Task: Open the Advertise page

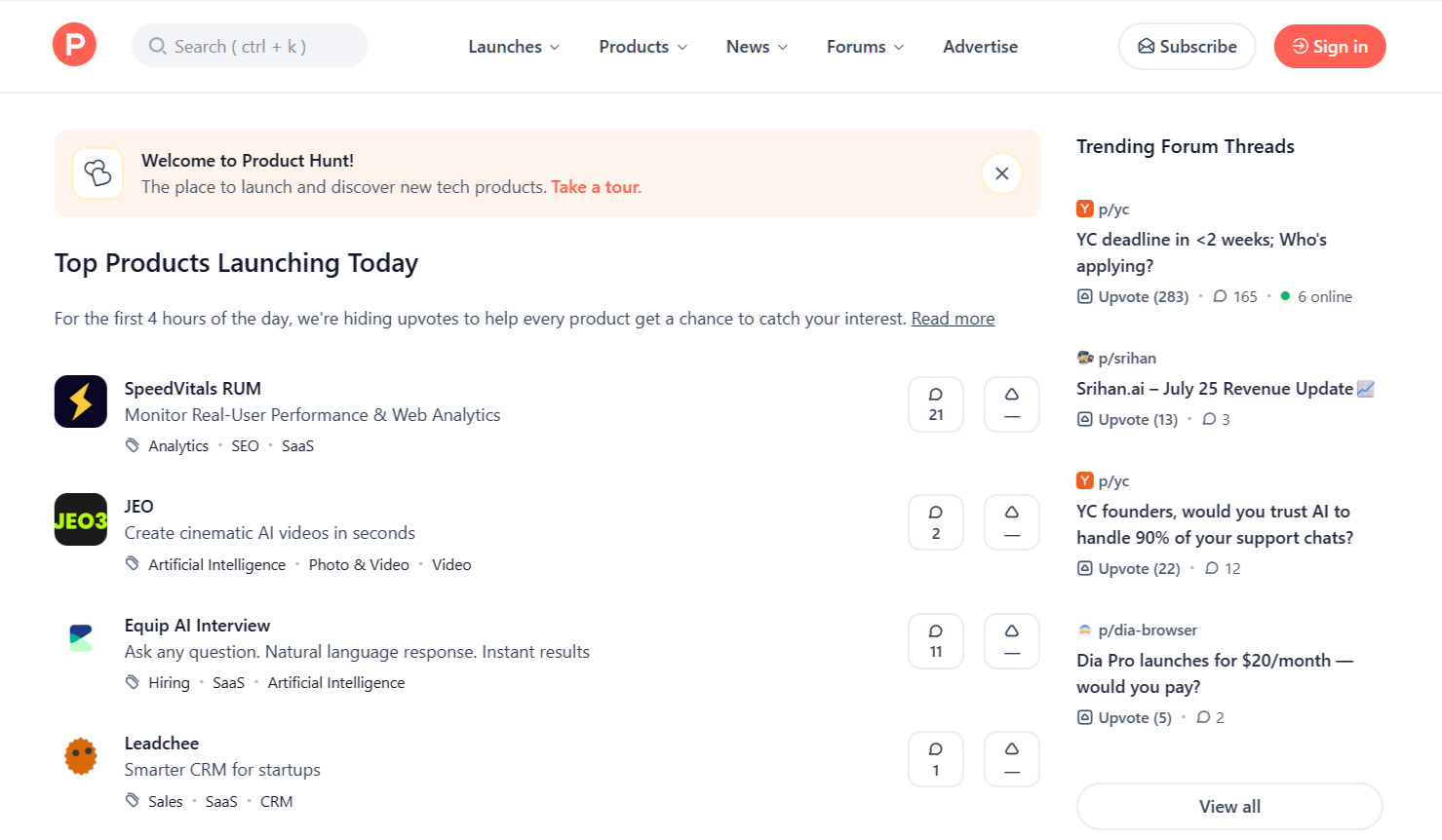Action: click(980, 47)
